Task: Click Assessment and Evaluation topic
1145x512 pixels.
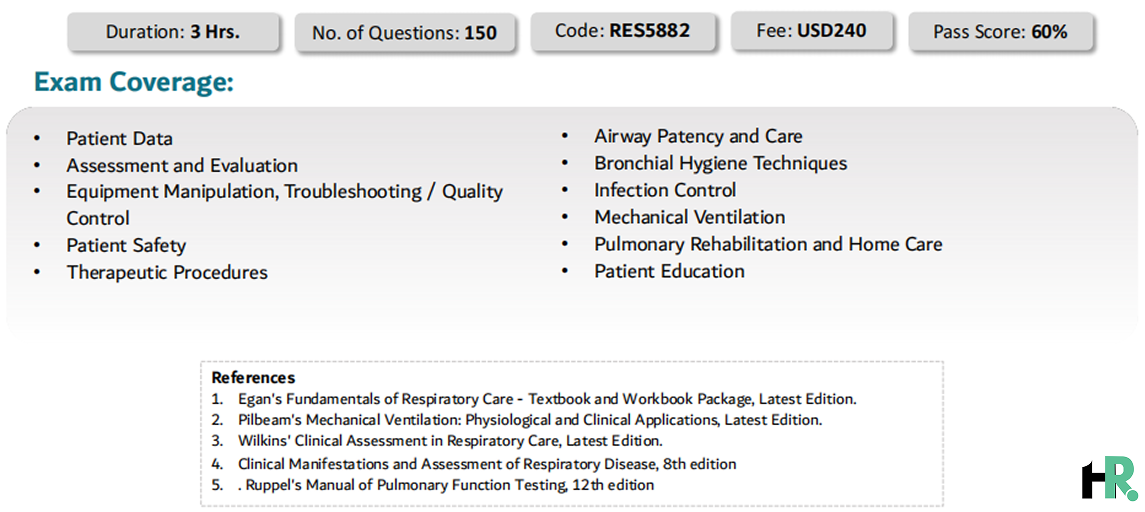Action: tap(182, 166)
